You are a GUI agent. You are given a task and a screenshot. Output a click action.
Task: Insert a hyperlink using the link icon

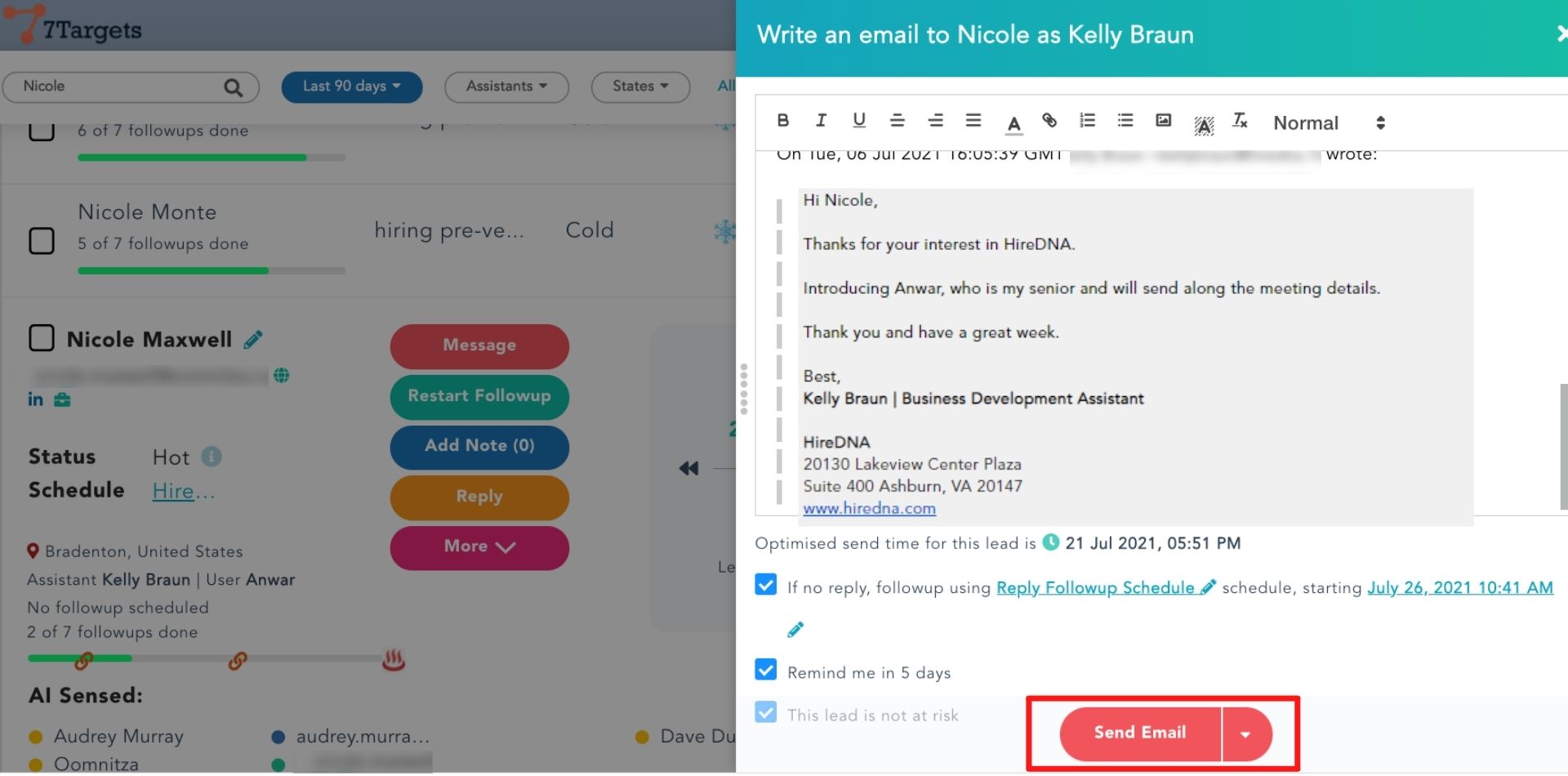coord(1049,121)
